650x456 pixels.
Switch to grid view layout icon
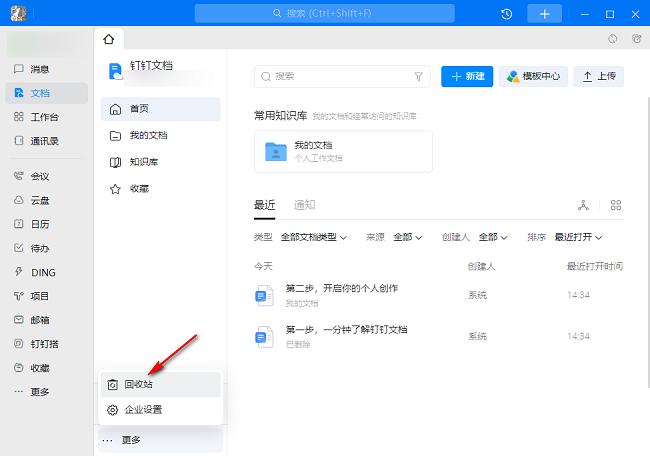[616, 205]
